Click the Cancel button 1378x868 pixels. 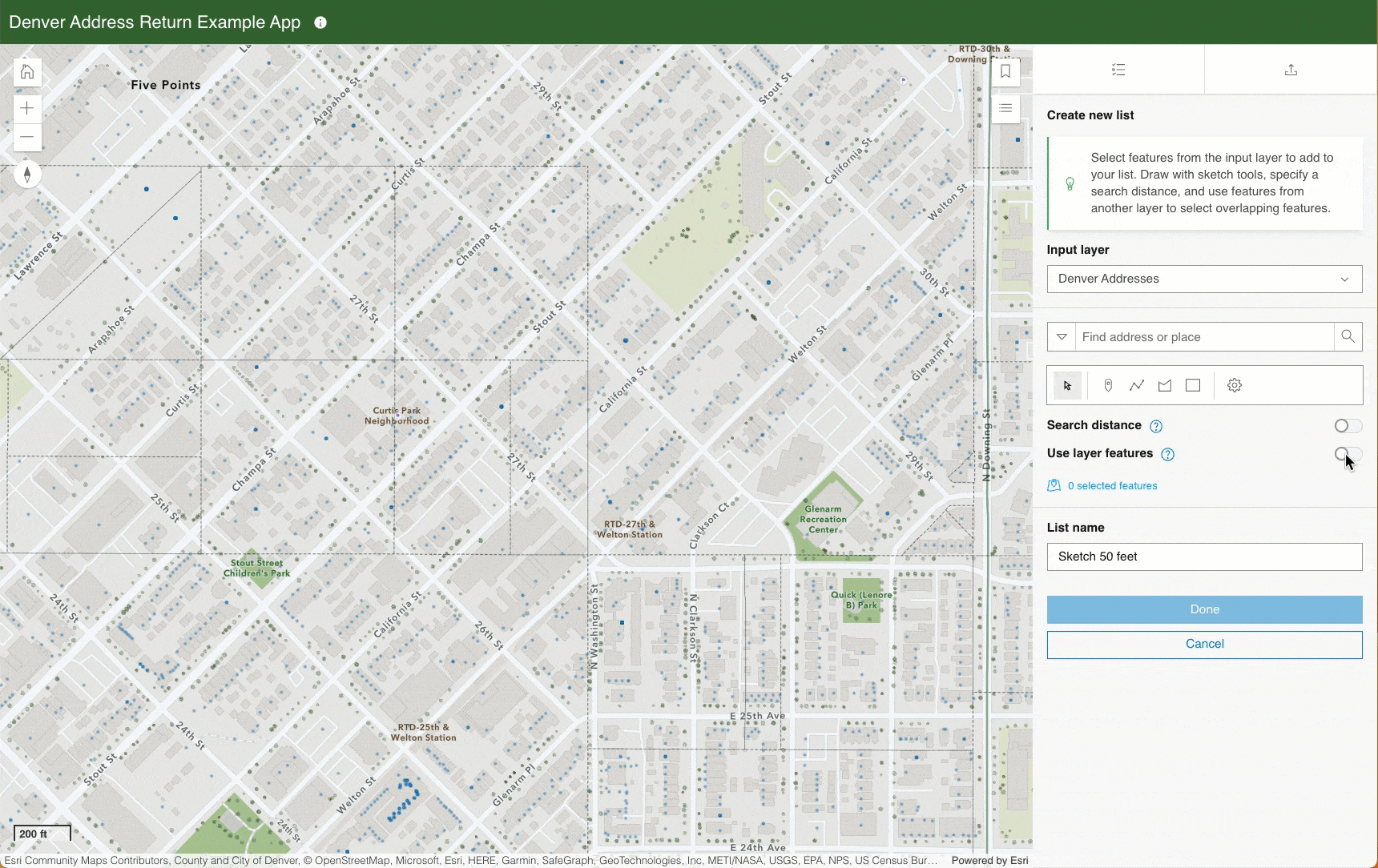coord(1205,644)
